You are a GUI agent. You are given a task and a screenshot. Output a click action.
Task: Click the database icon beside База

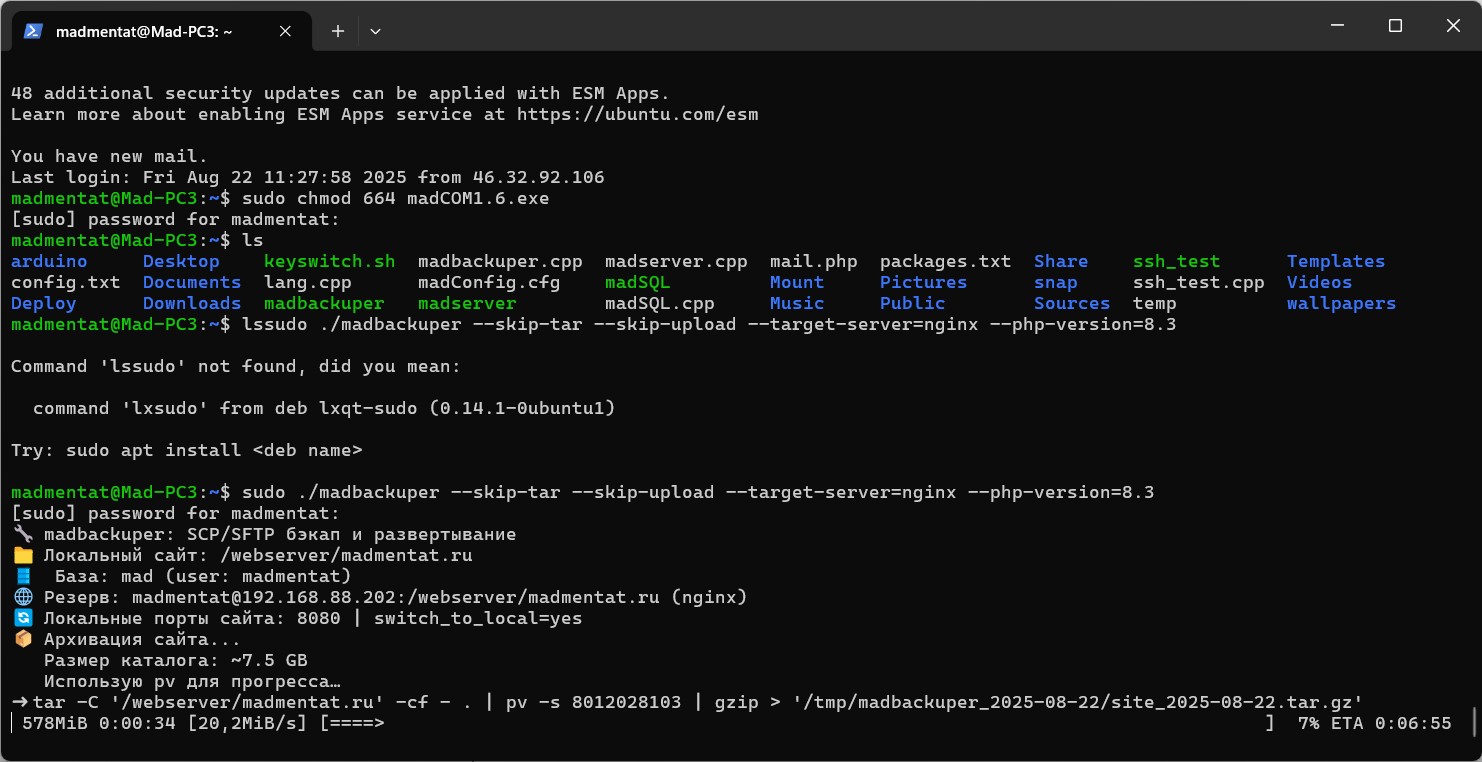[22, 576]
